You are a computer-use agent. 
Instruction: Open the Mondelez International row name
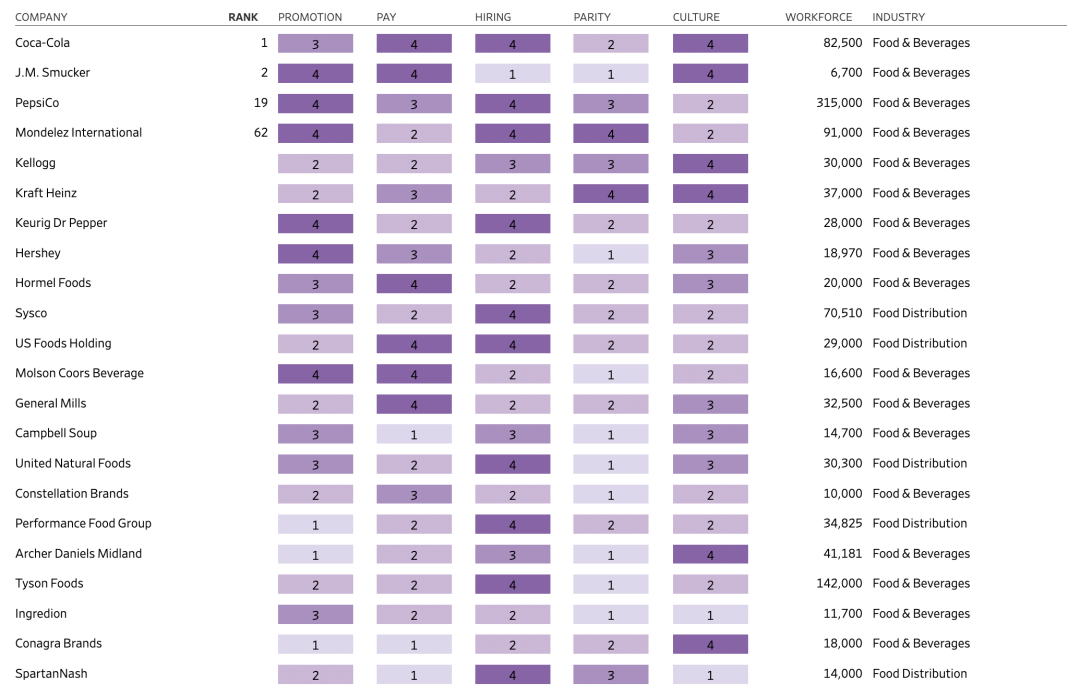pos(78,133)
